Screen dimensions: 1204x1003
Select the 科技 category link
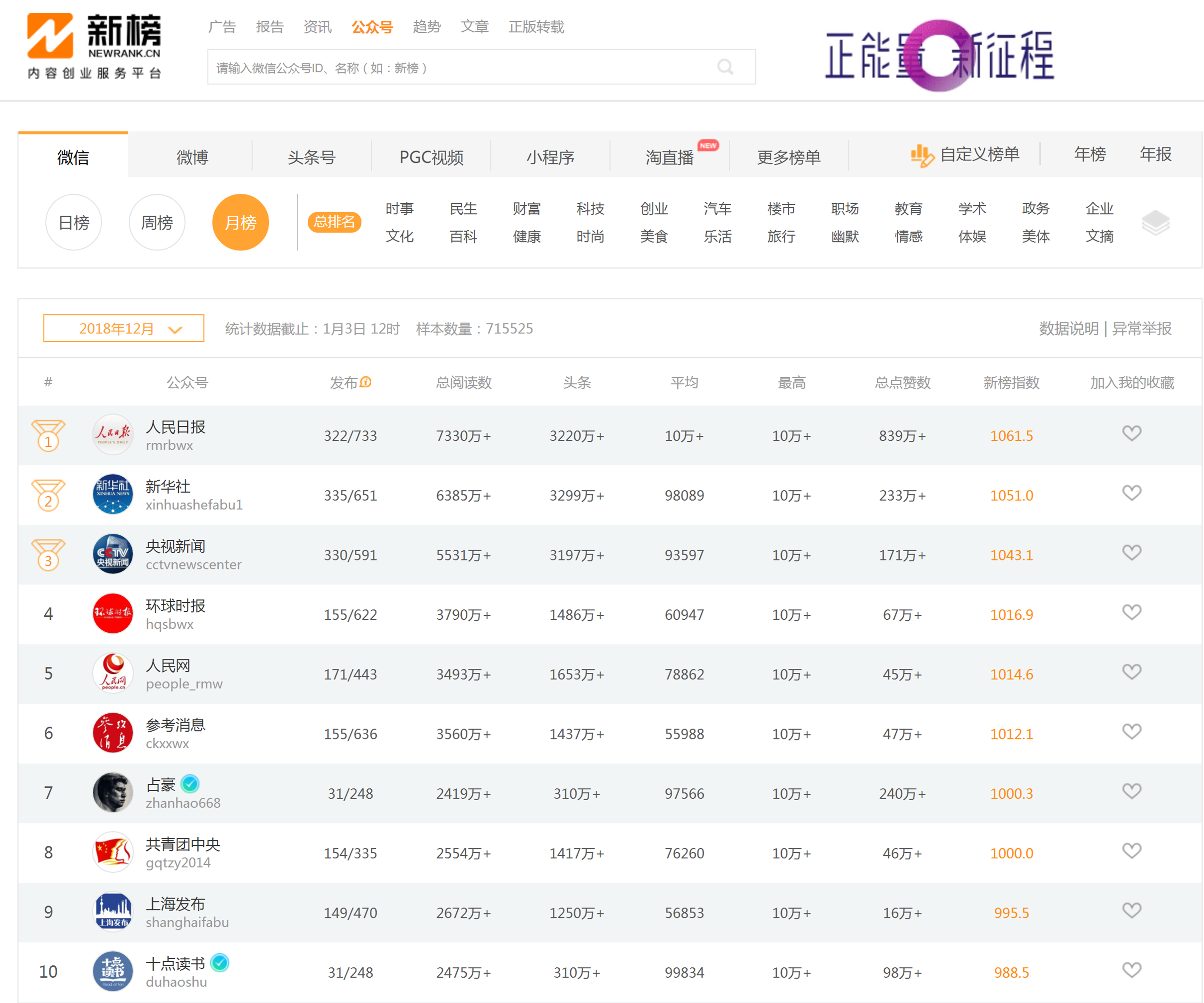click(x=590, y=209)
